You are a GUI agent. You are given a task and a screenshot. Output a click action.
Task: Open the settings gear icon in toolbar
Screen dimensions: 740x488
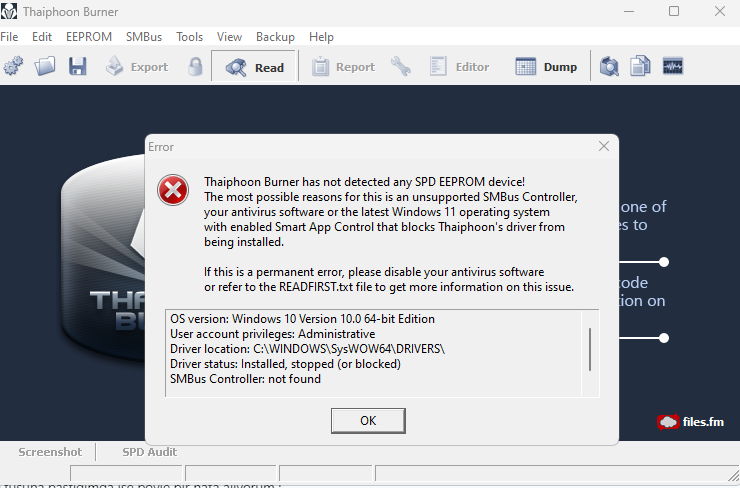(x=13, y=67)
